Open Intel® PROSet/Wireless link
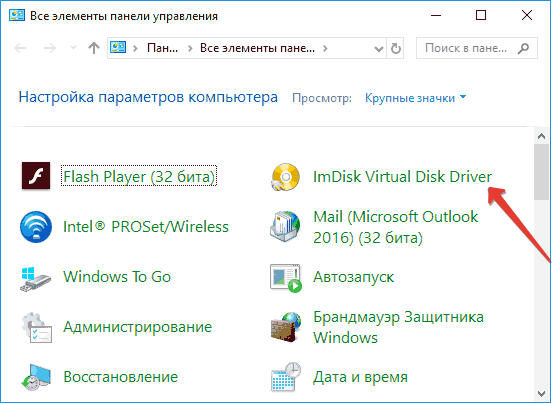The height and width of the screenshot is (403, 552). click(146, 227)
